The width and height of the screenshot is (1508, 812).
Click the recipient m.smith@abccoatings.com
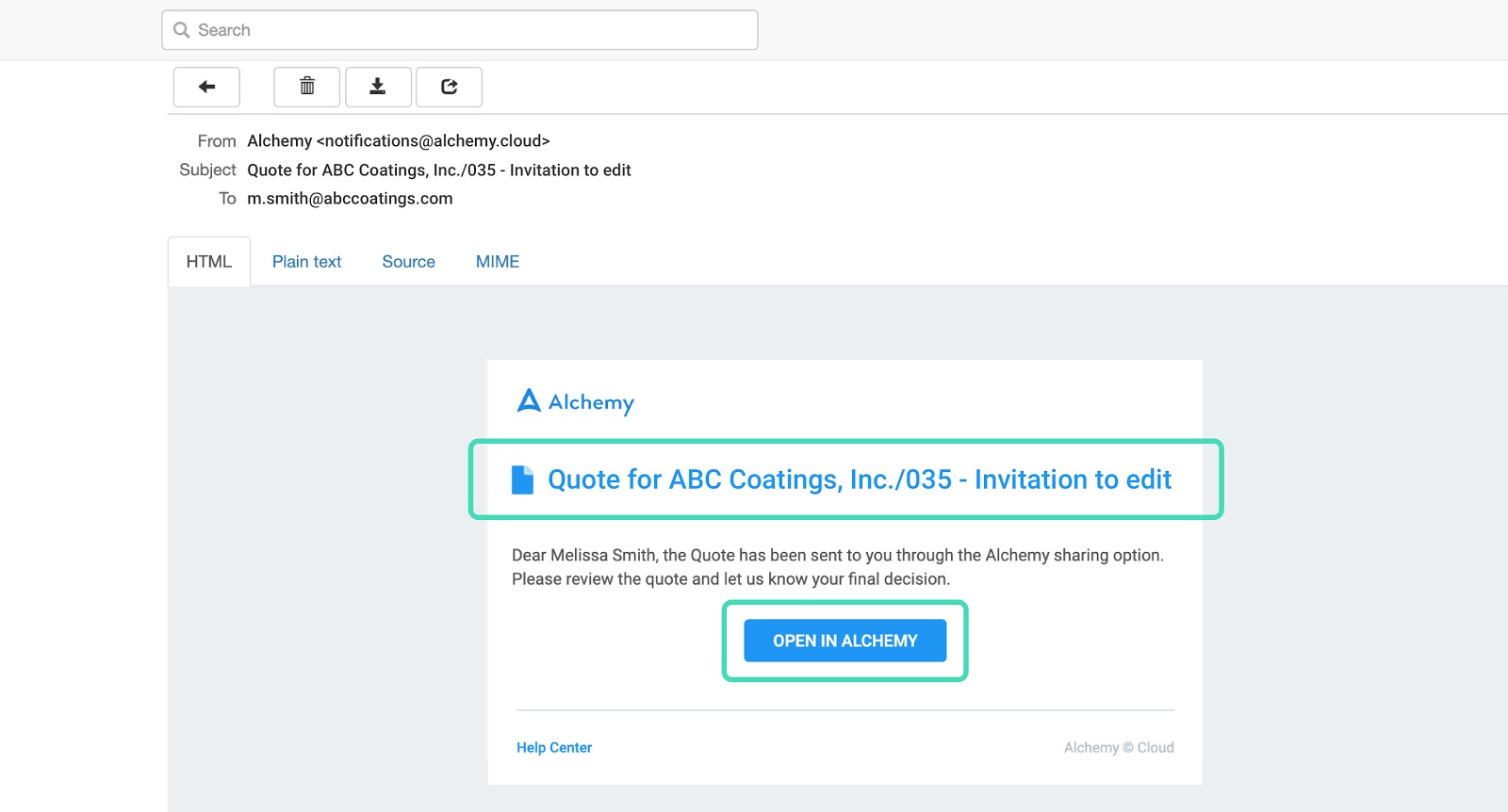tap(350, 199)
